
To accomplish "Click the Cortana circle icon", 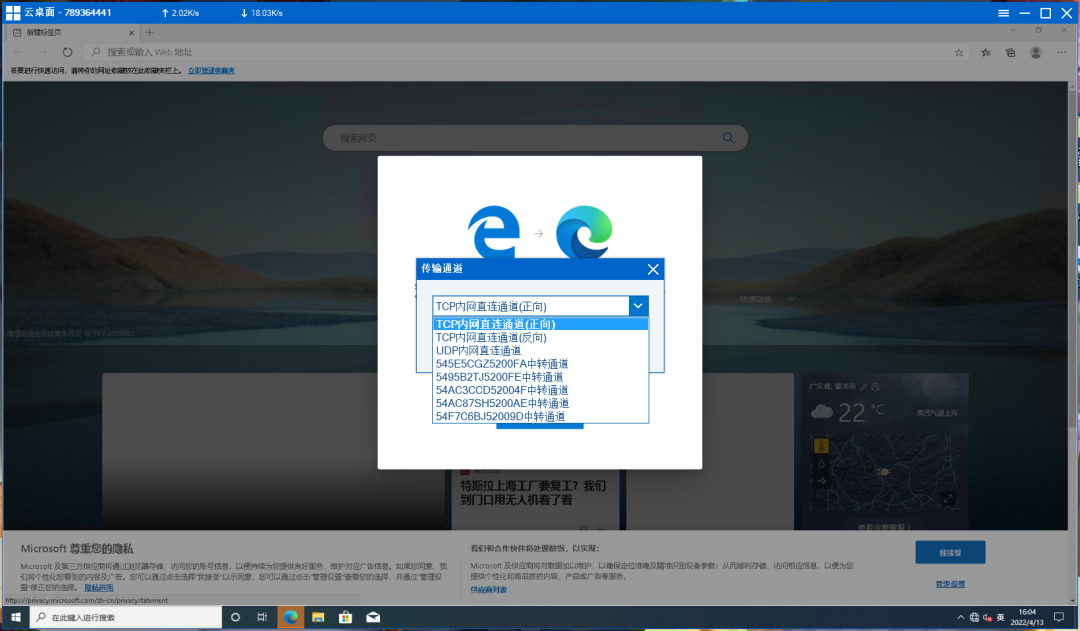I will [x=235, y=617].
